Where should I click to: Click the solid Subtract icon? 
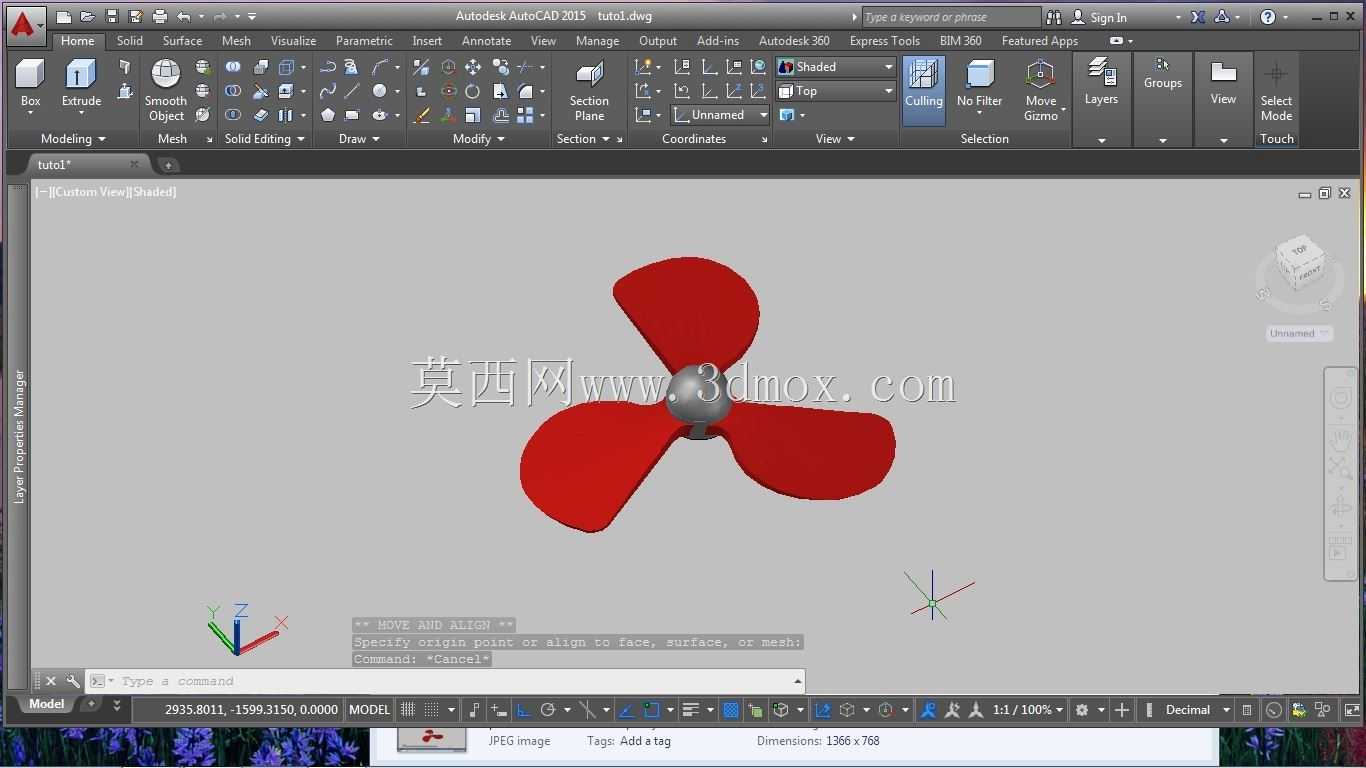pos(233,91)
